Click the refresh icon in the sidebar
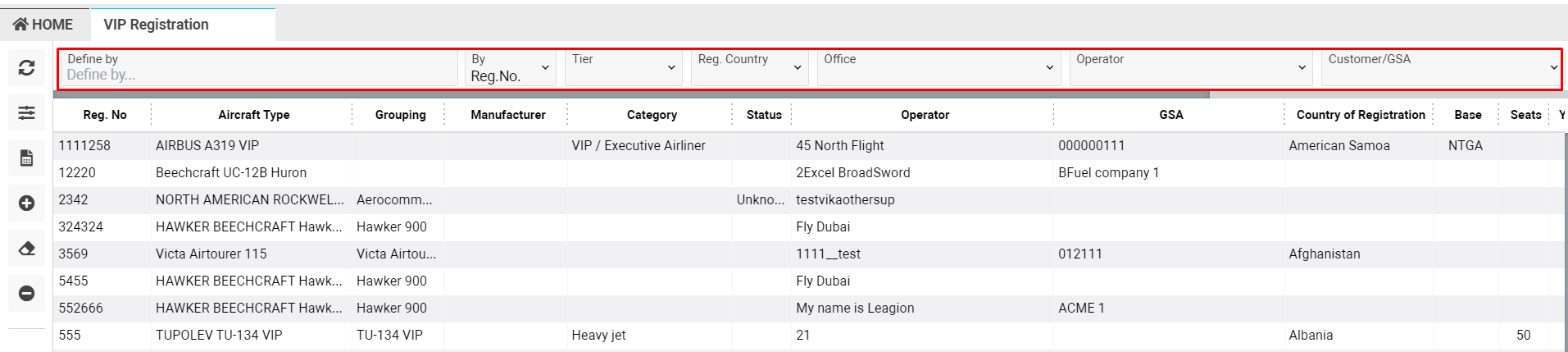 click(26, 68)
